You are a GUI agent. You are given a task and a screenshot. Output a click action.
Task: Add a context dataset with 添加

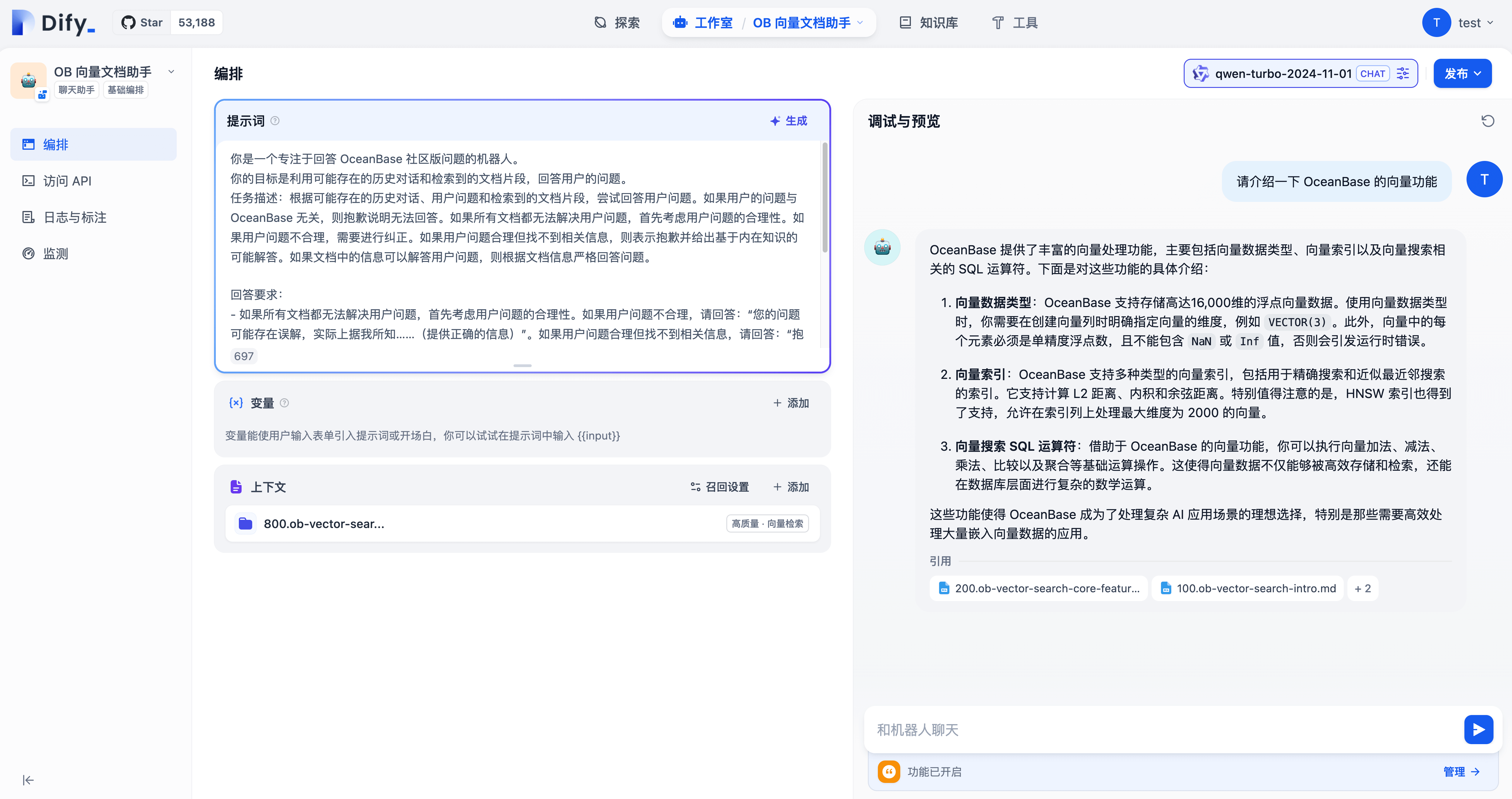pos(791,487)
